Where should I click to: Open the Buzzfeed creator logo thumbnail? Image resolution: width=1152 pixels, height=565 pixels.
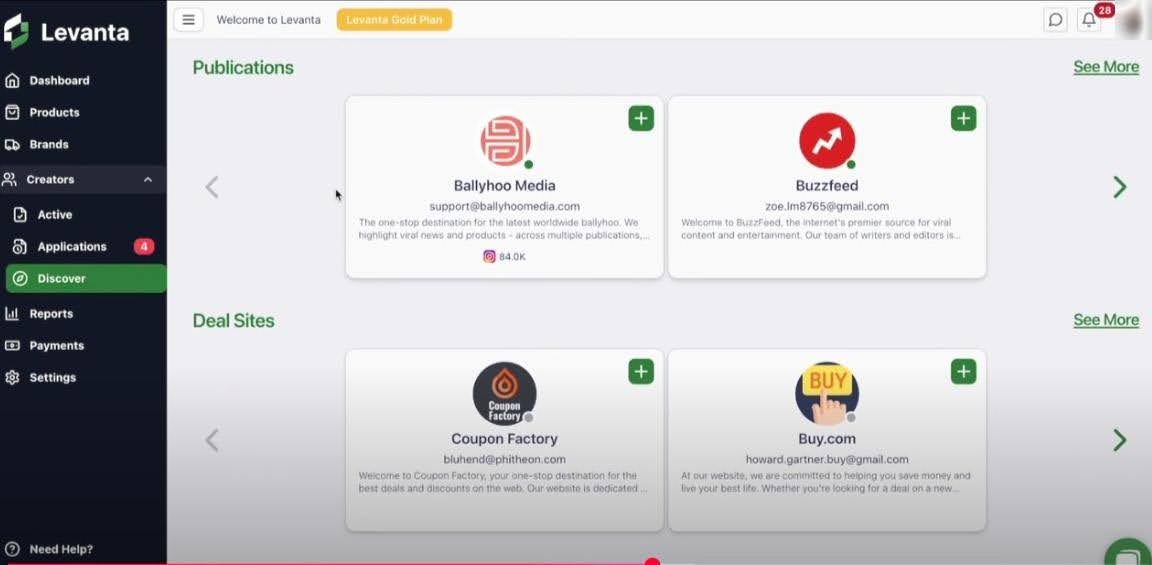[x=827, y=141]
